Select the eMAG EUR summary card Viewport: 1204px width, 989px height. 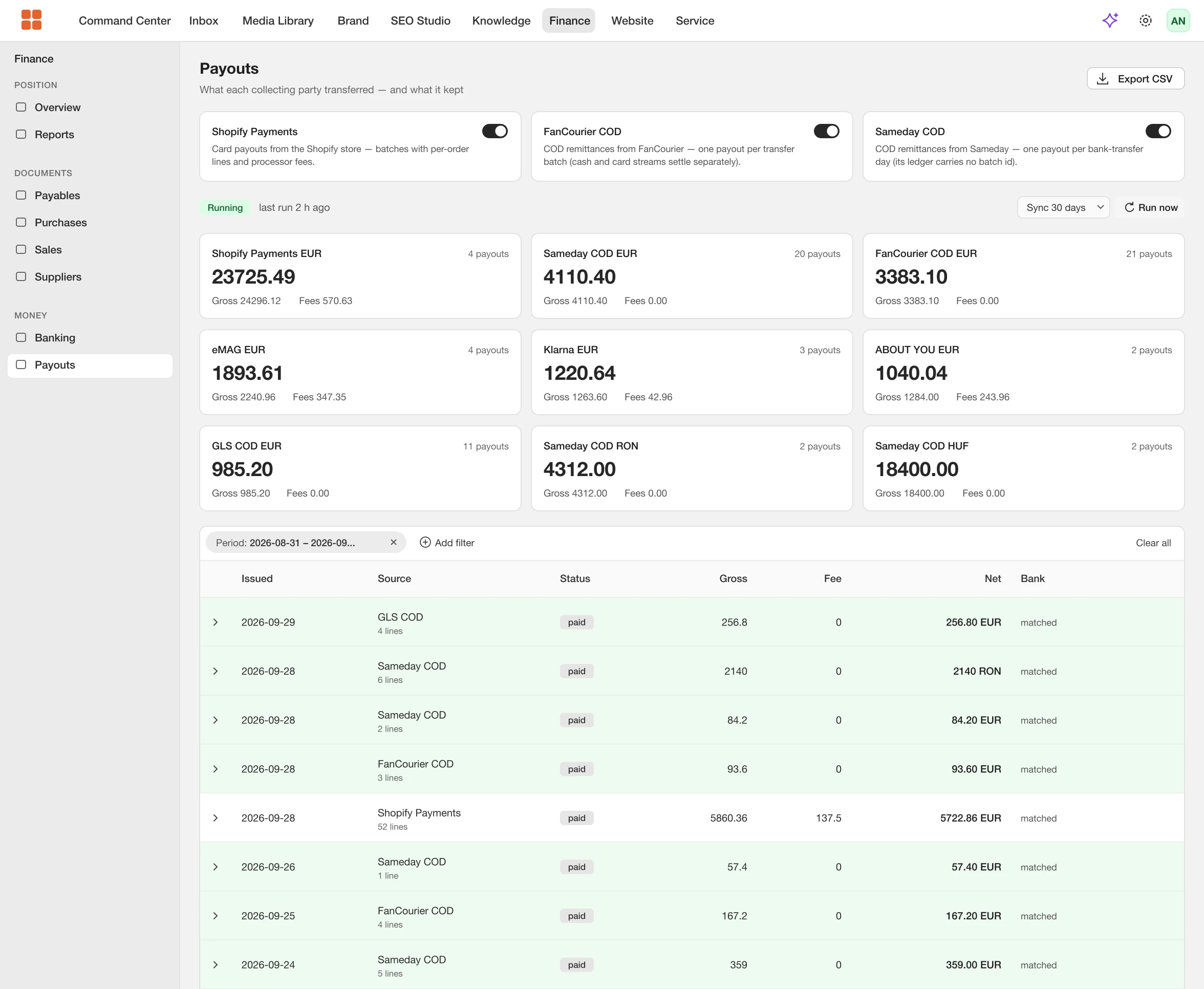pyautogui.click(x=360, y=372)
